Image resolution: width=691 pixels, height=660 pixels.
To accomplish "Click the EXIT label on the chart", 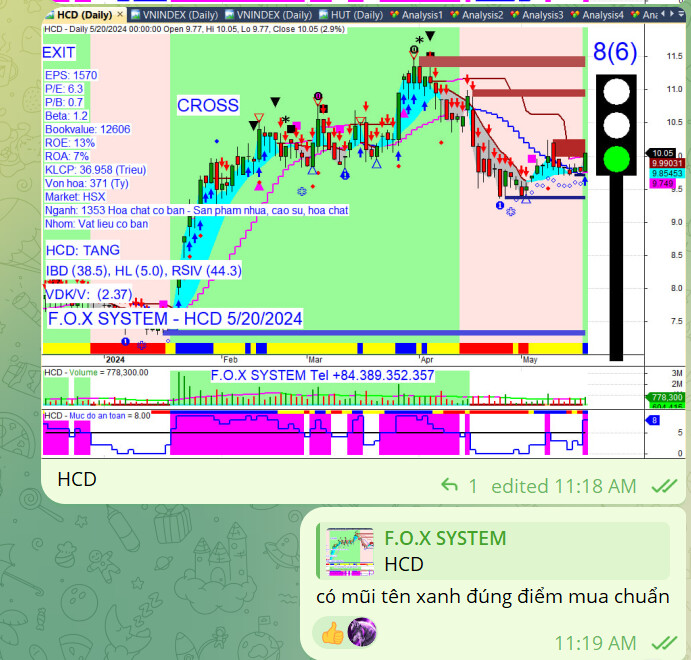I will pyautogui.click(x=59, y=53).
